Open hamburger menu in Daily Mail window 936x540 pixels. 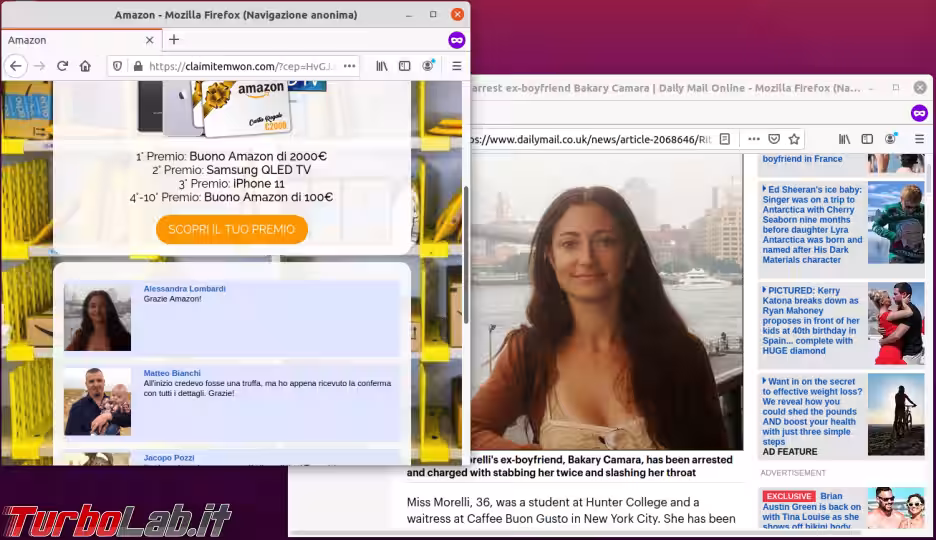919,139
